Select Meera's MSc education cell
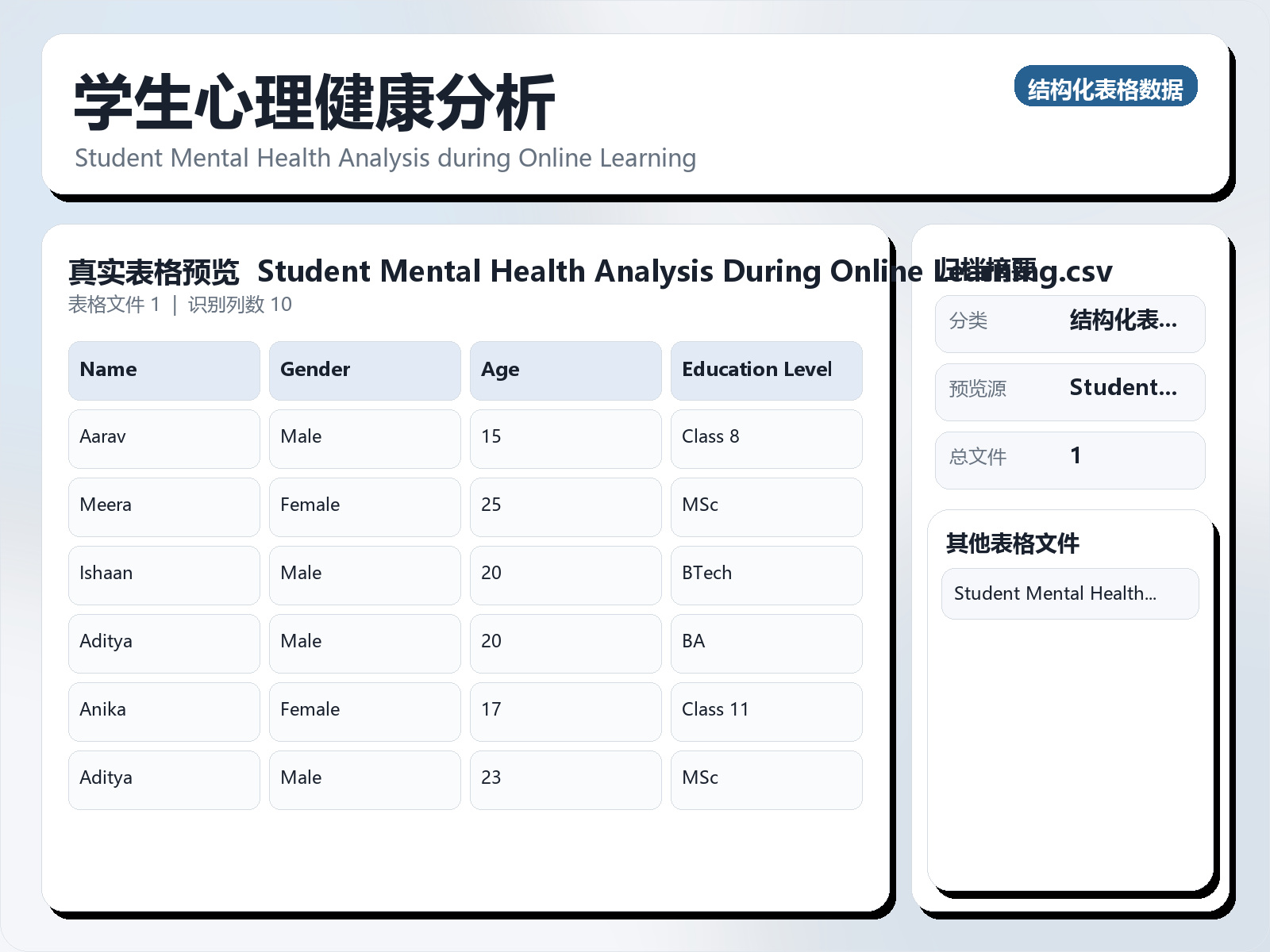 click(x=766, y=507)
